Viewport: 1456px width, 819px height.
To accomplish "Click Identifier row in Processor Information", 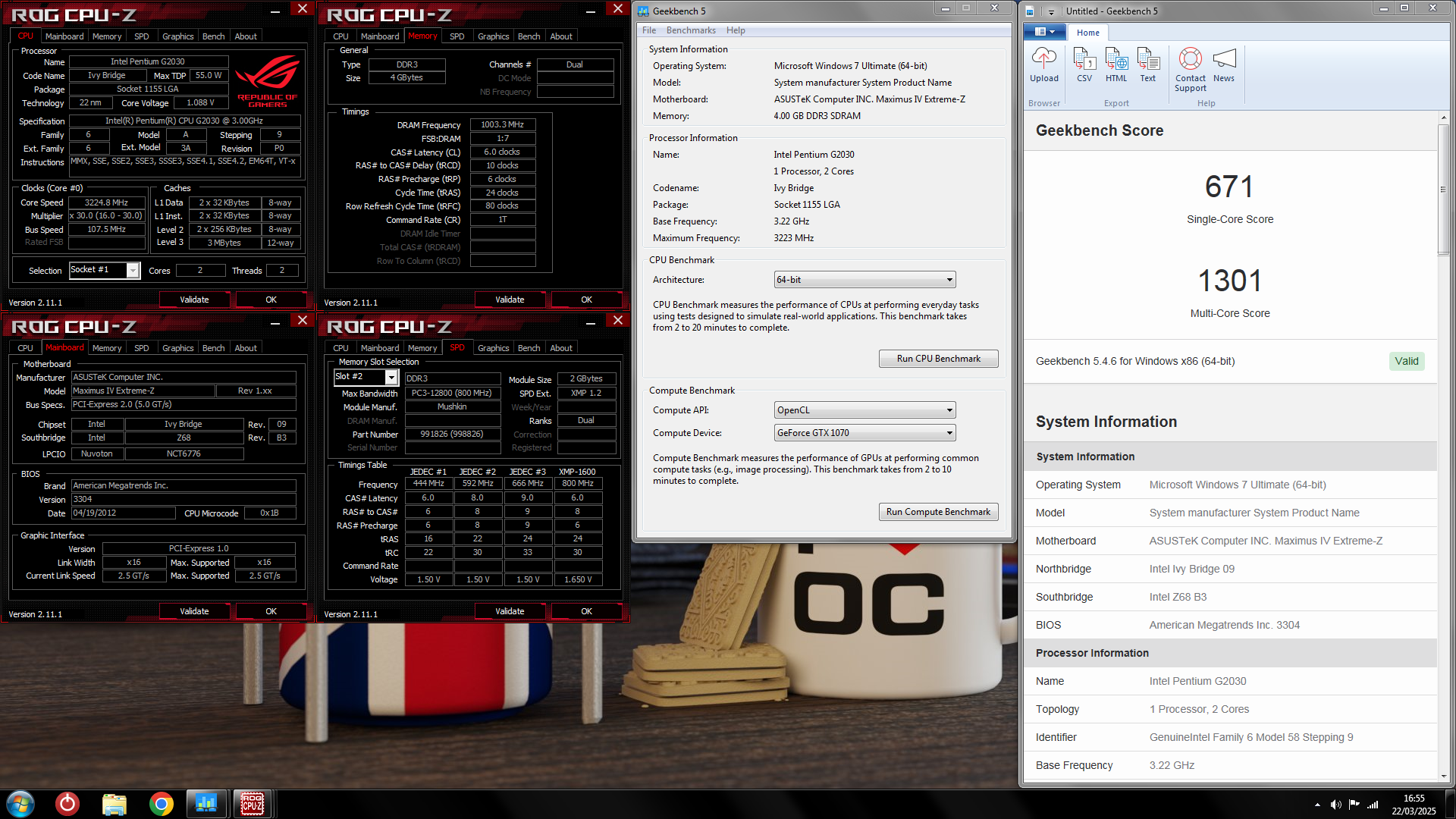I will coord(1230,737).
